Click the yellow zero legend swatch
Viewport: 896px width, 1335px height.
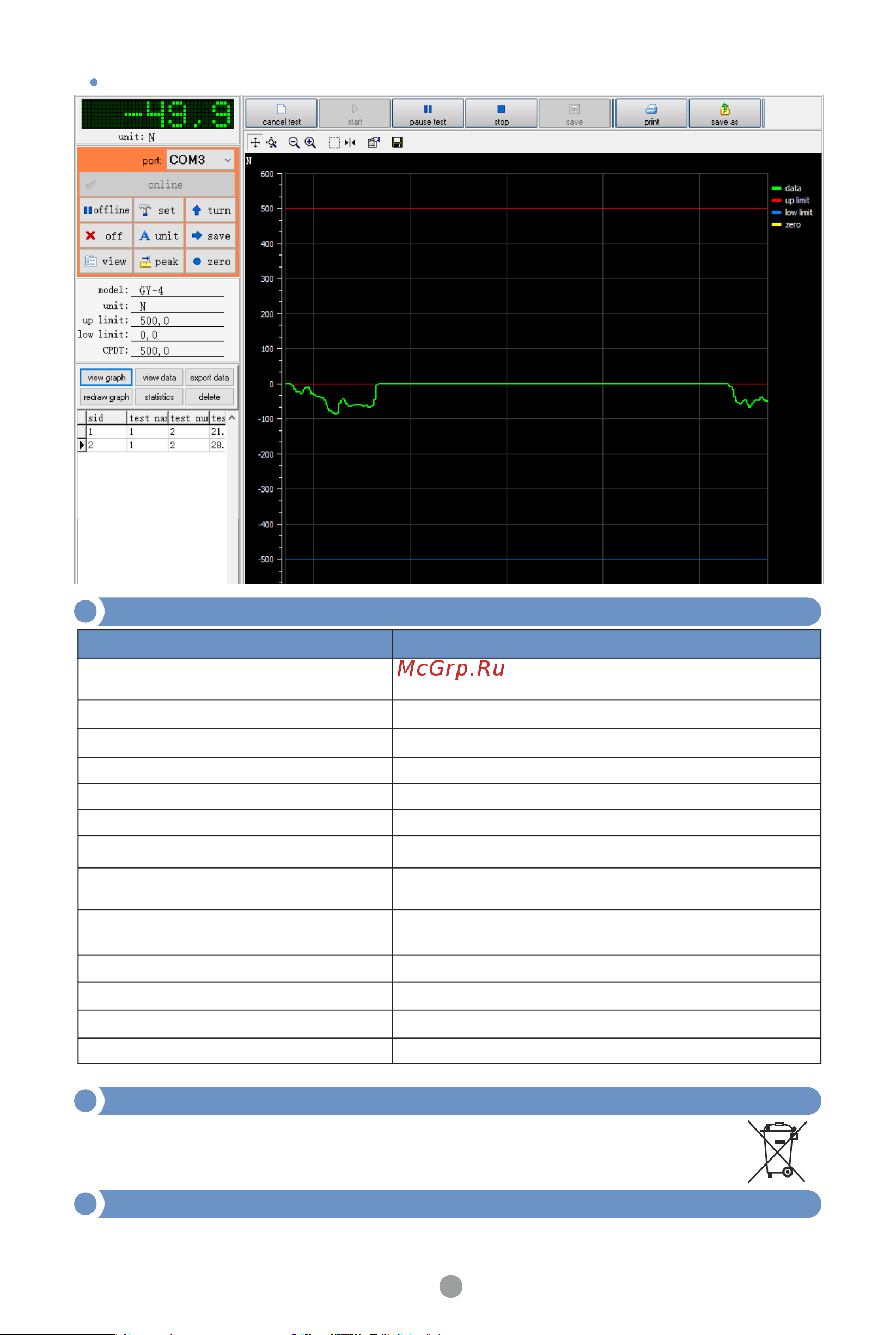[x=776, y=224]
